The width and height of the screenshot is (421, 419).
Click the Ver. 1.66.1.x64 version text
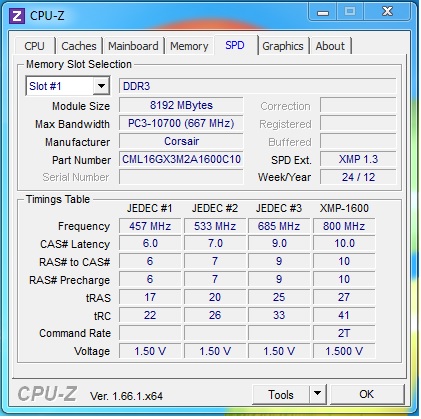pyautogui.click(x=126, y=396)
